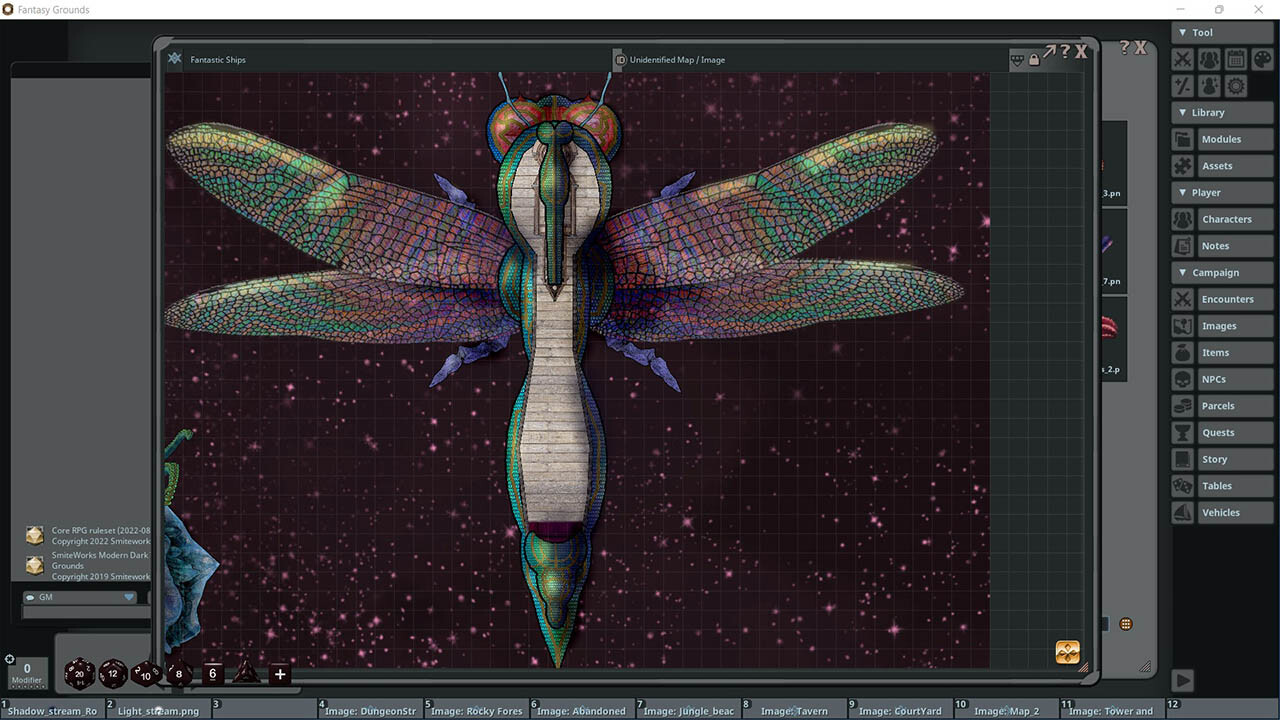Open the Calendar tool icon
This screenshot has width=1280, height=720.
(1235, 58)
